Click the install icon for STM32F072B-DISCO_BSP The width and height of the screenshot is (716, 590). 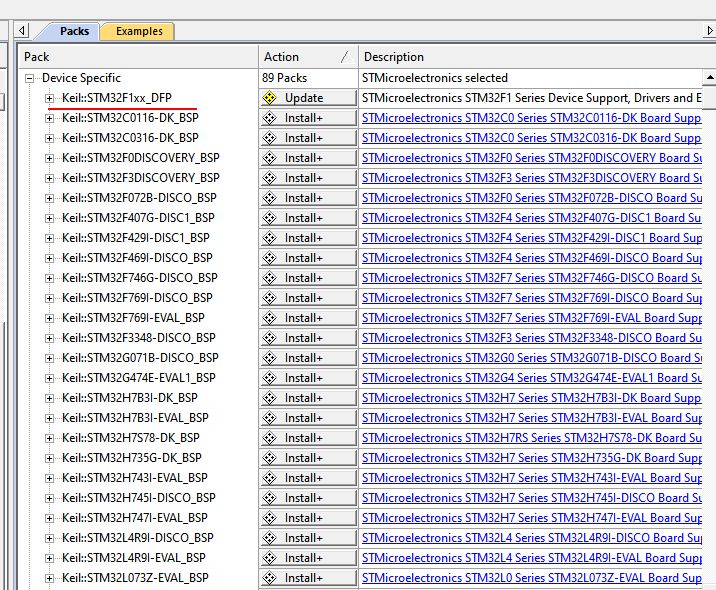coord(269,198)
